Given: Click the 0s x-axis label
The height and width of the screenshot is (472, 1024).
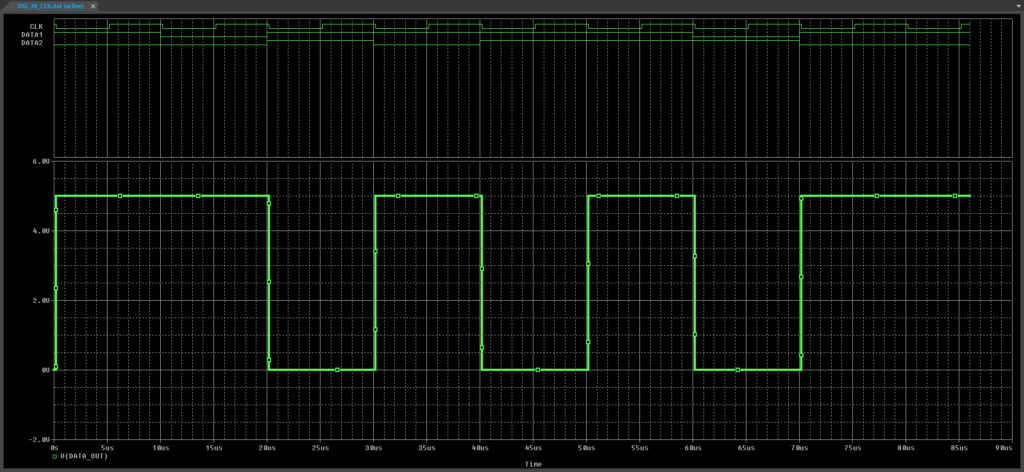Looking at the screenshot, I should [55, 448].
